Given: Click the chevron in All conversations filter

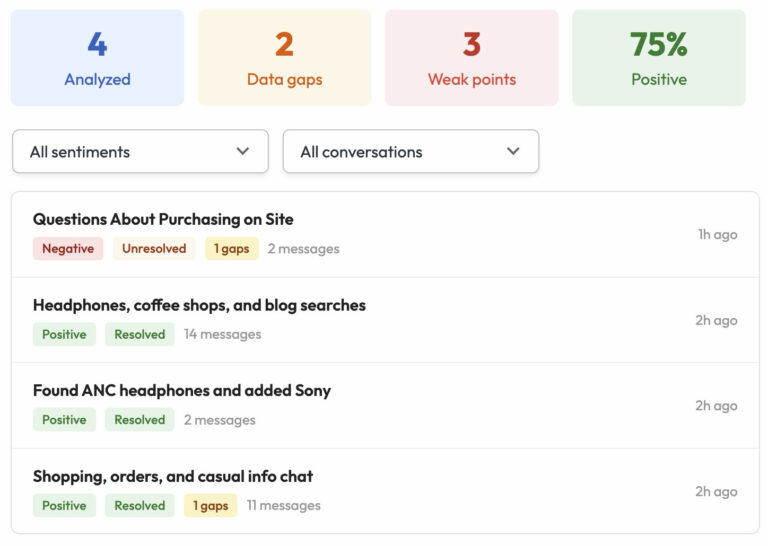Looking at the screenshot, I should pyautogui.click(x=513, y=152).
